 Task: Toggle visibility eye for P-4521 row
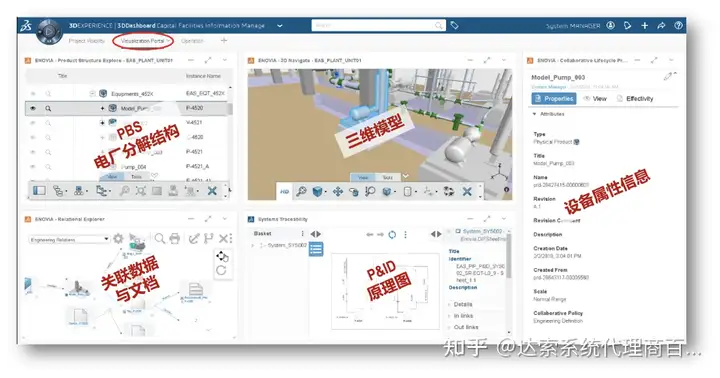[33, 152]
